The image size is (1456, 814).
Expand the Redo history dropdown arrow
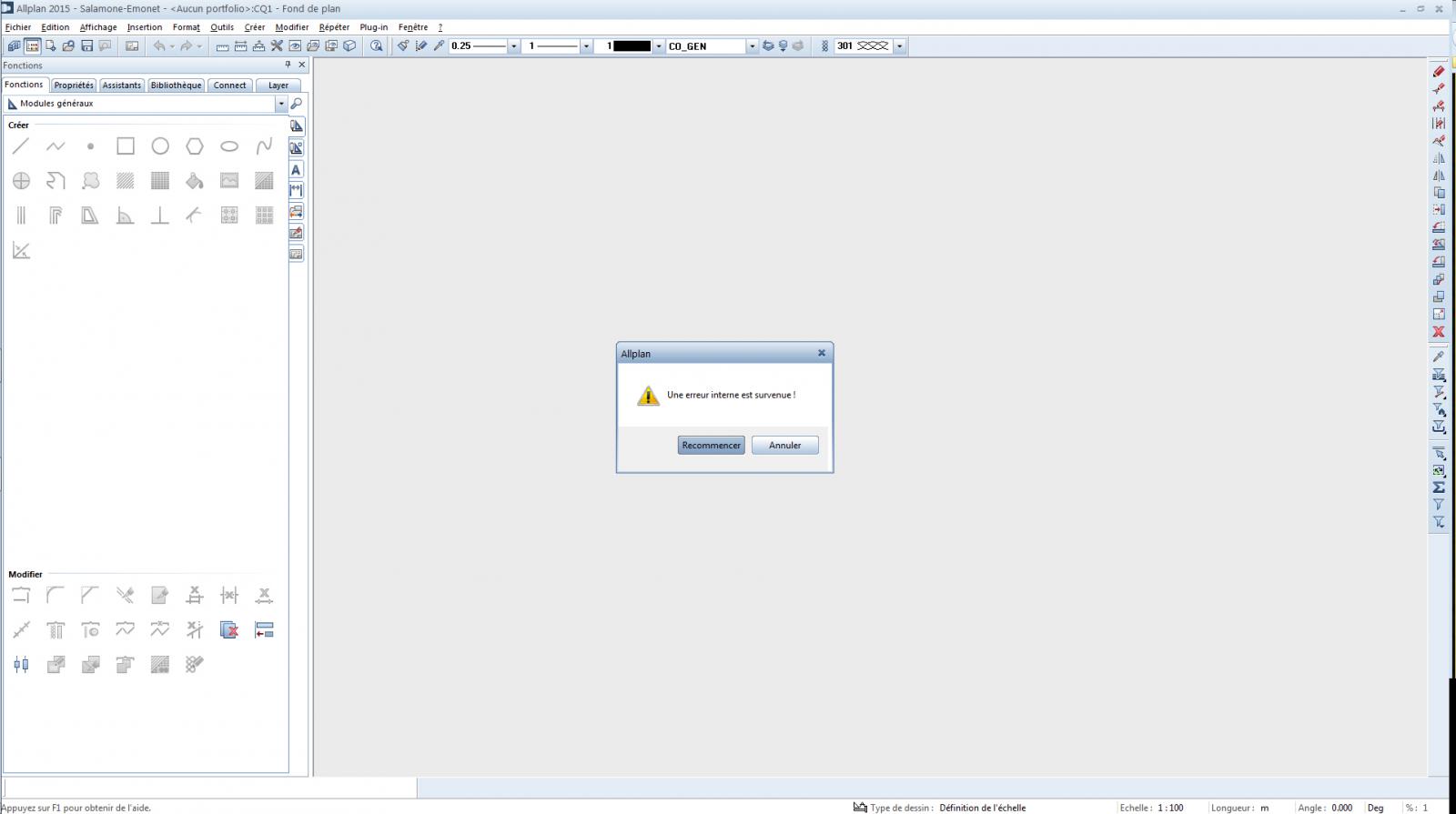coord(199,45)
